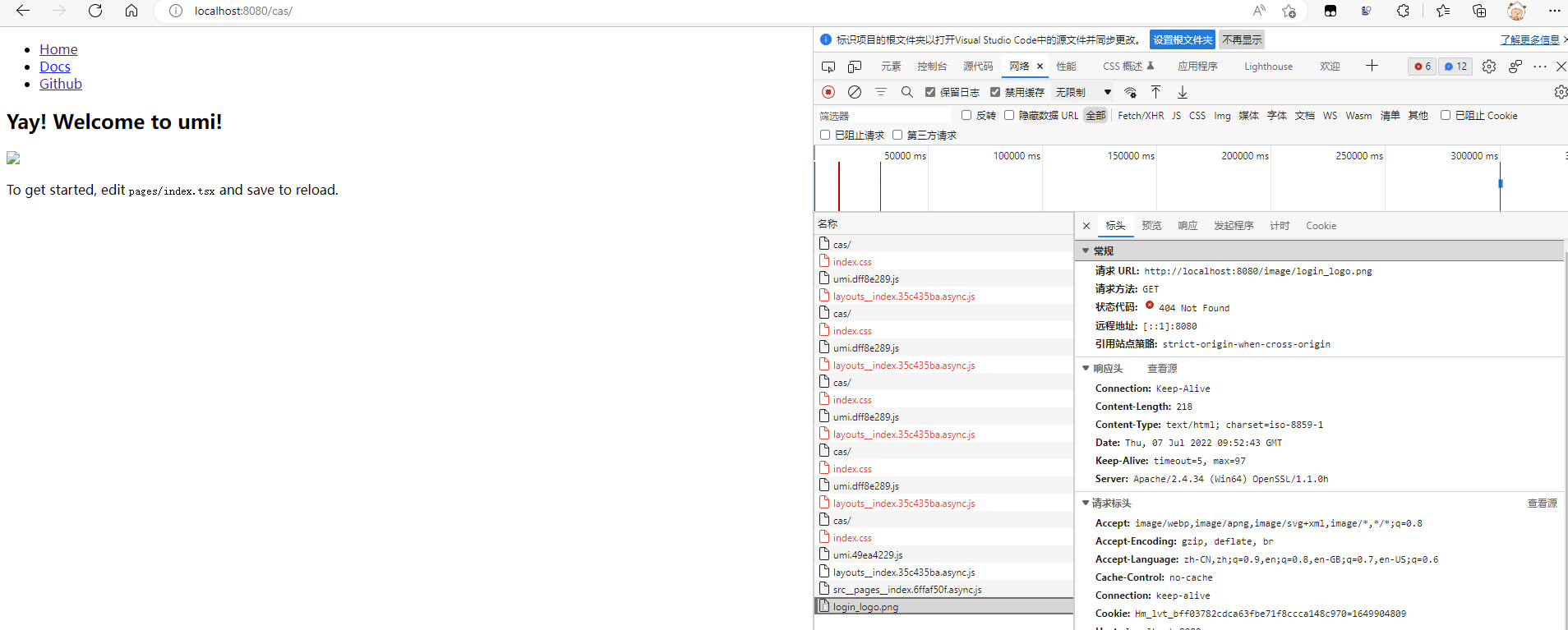
Task: Open the Cookie tab in request details
Action: [x=1321, y=226]
